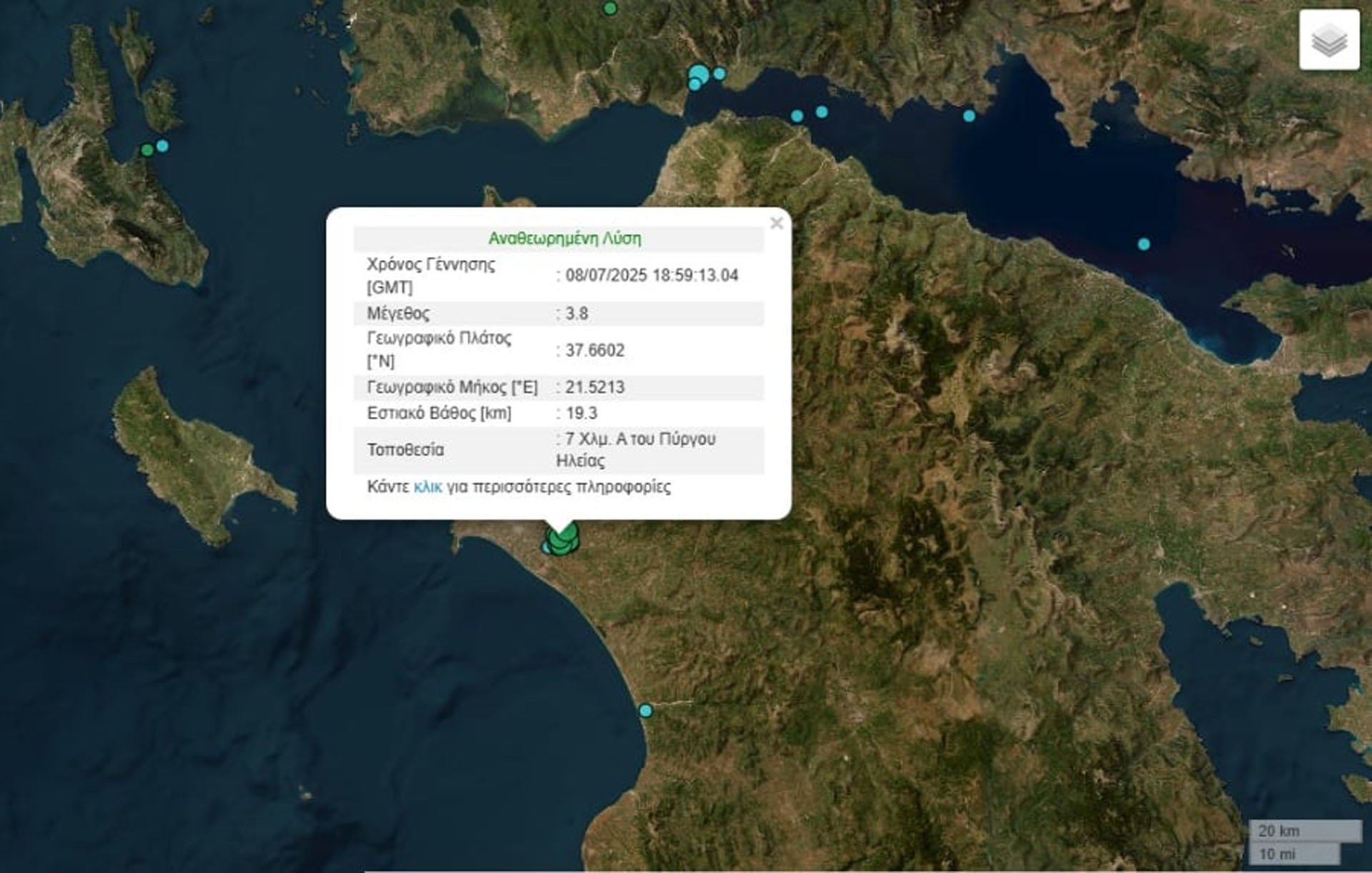Select the cyan marker just right of the largest cyan marker

click(x=720, y=74)
